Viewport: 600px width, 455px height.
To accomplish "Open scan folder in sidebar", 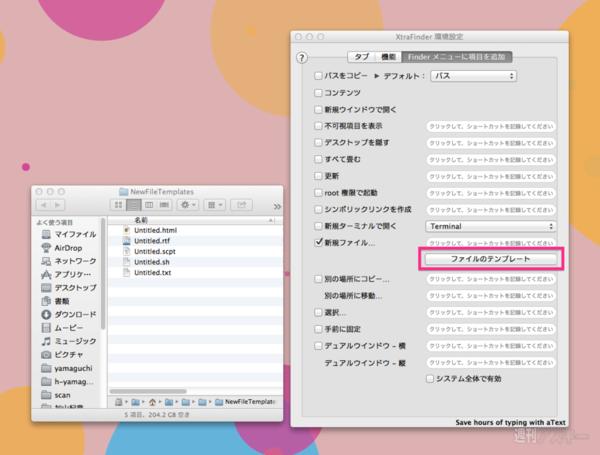I will coord(55,395).
